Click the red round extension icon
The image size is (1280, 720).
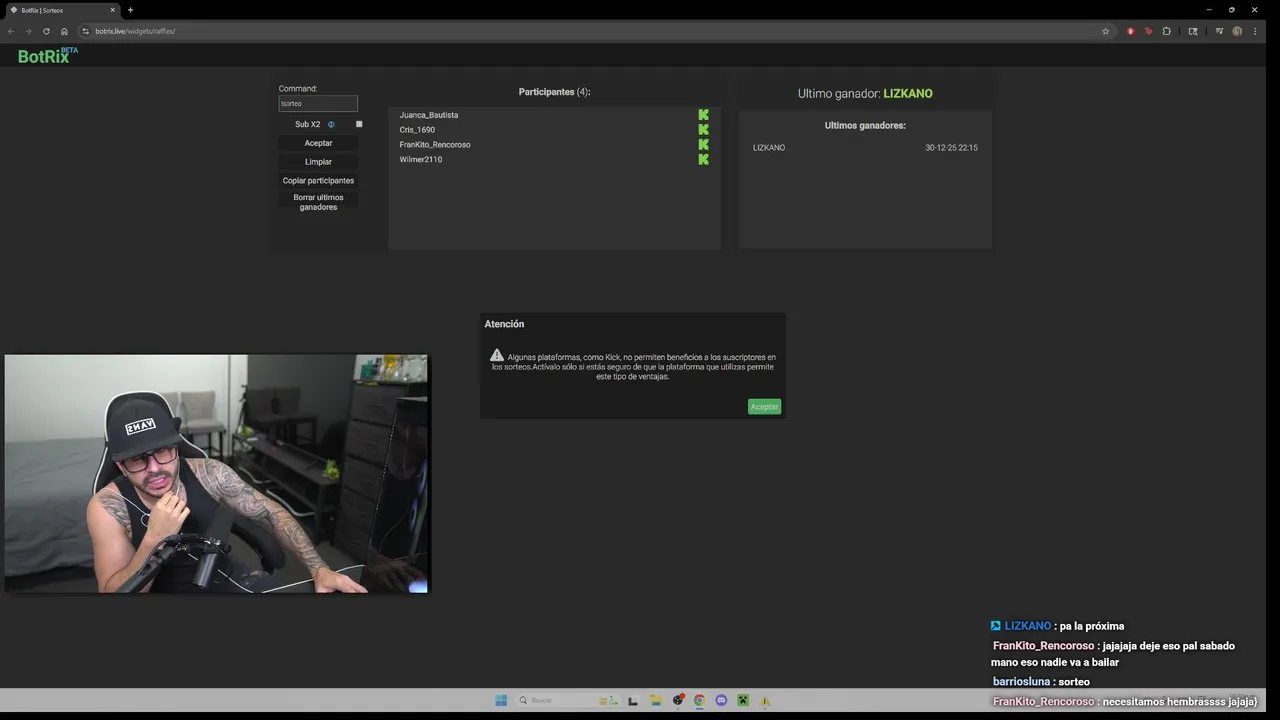tap(1131, 31)
